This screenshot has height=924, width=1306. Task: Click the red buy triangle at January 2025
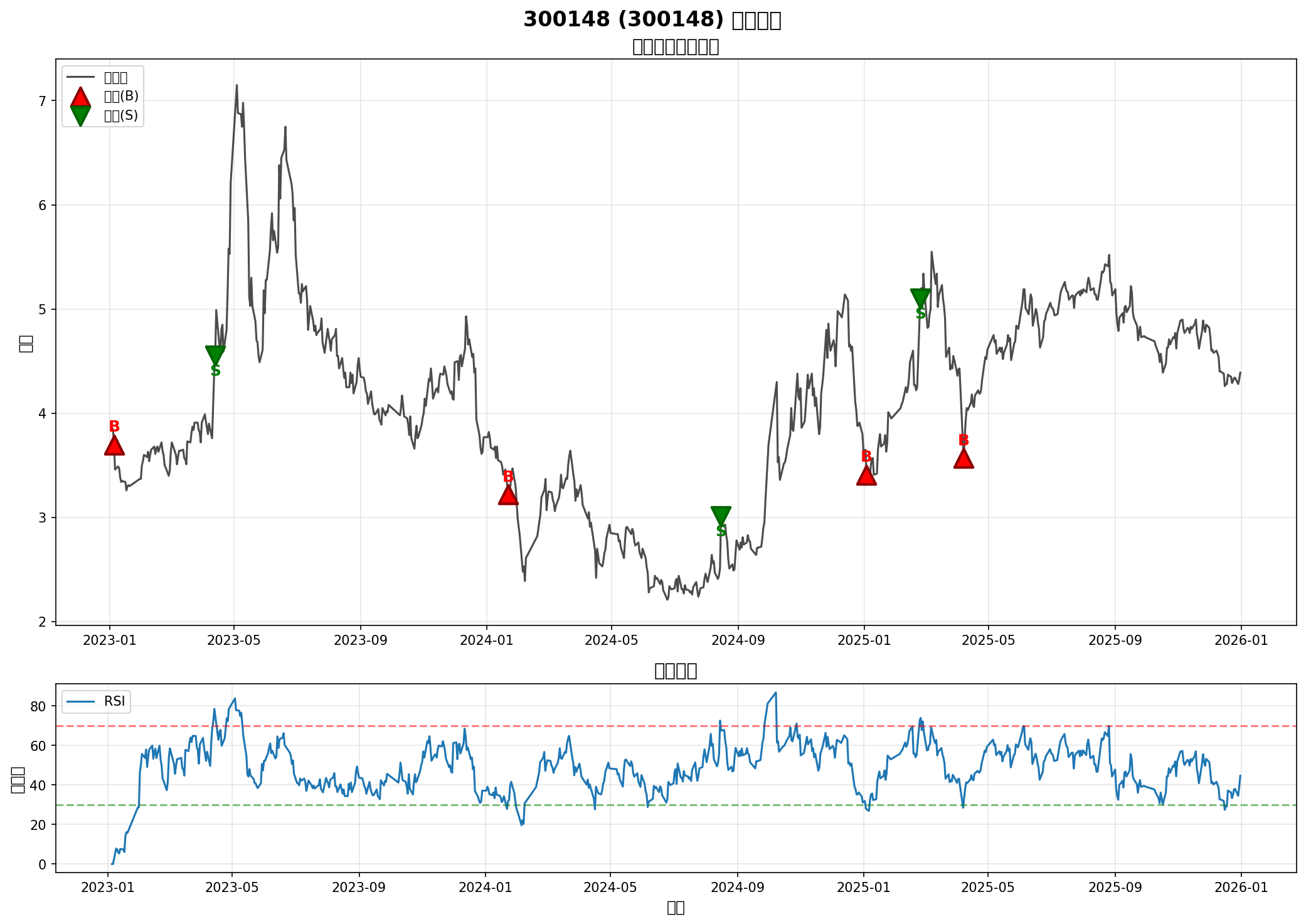[x=866, y=475]
